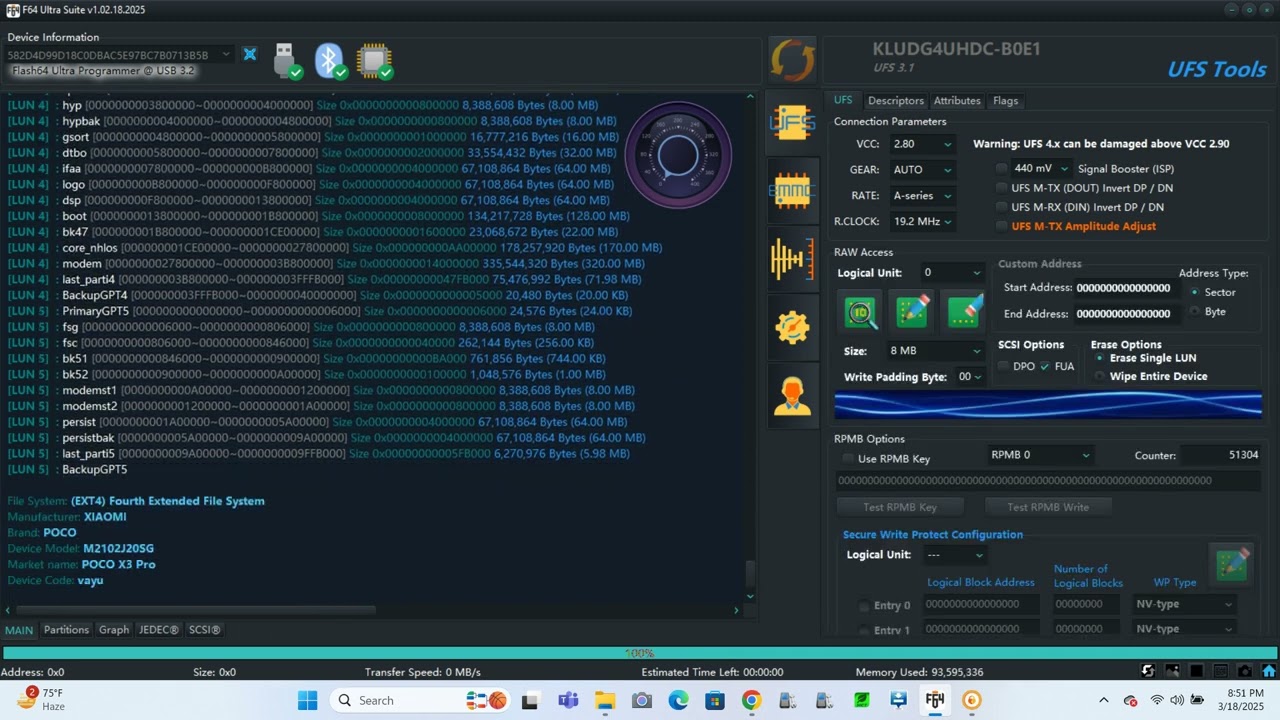This screenshot has width=1280, height=720.
Task: Open the support person sidebar icon
Action: tap(792, 396)
